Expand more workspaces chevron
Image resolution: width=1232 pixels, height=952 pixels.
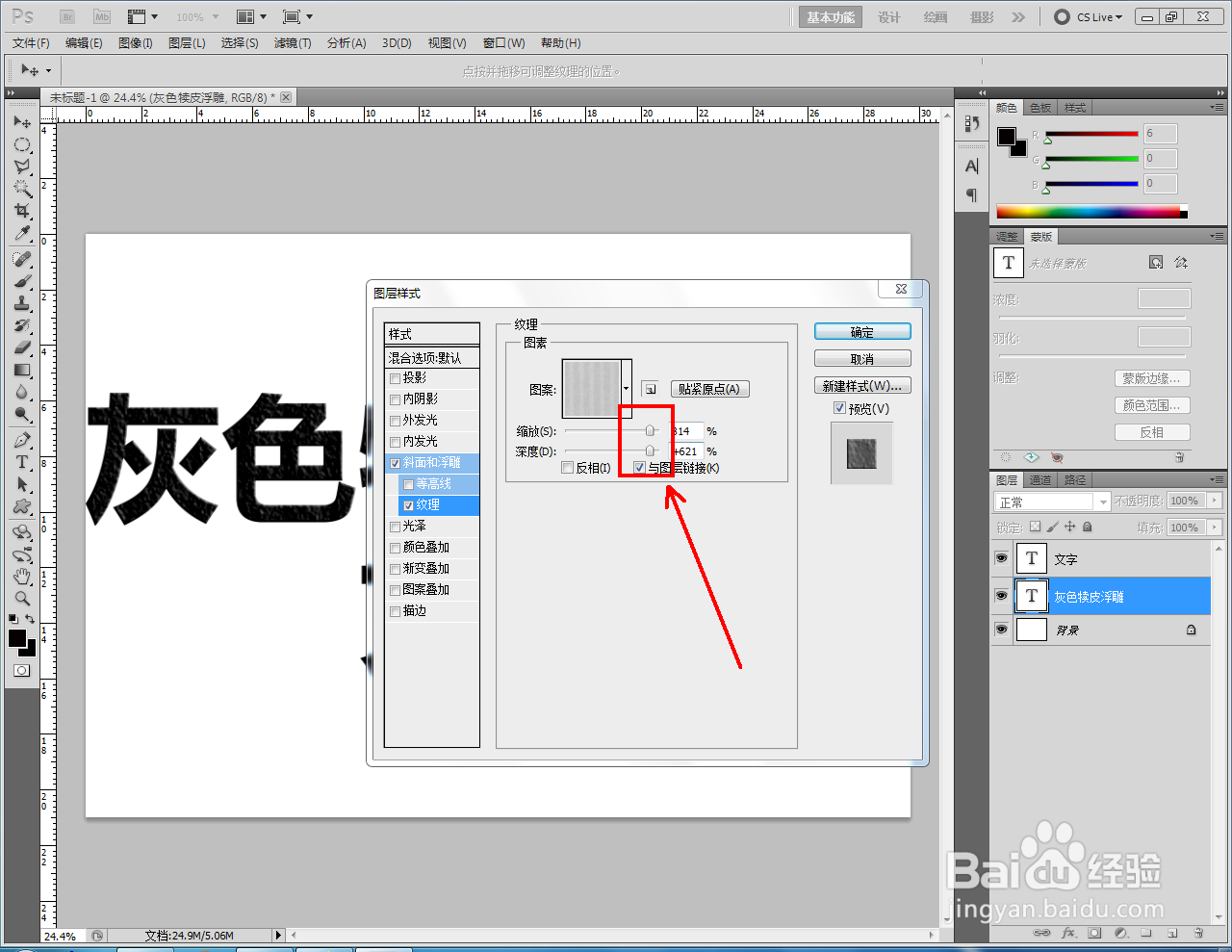[1018, 17]
